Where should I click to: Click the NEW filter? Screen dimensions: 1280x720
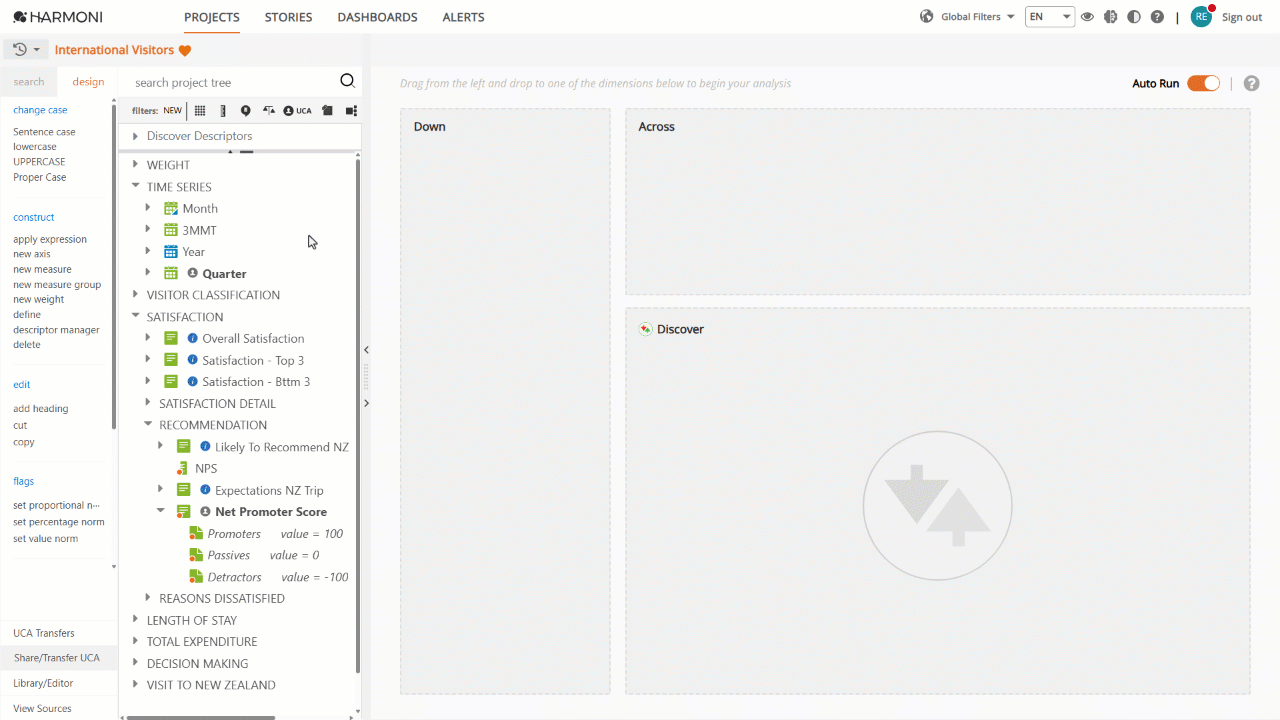[x=172, y=111]
